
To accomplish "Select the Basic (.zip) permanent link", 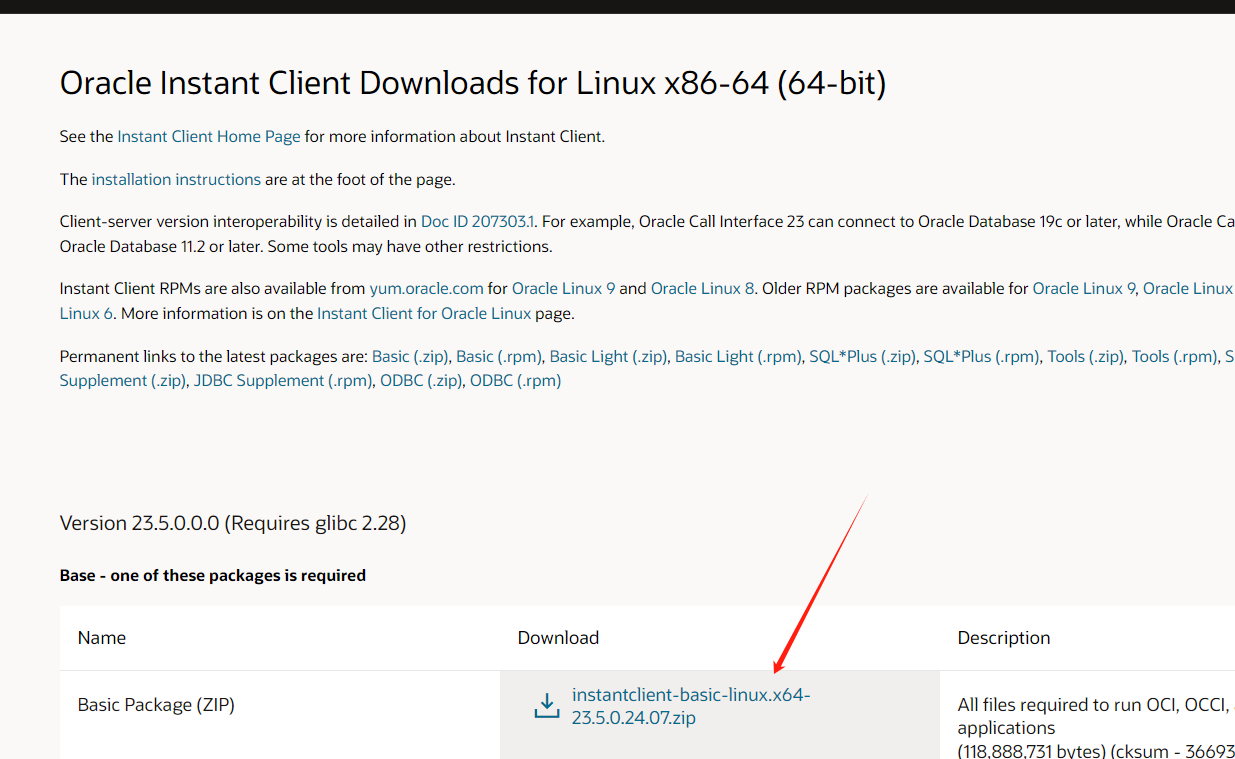I will coord(410,356).
